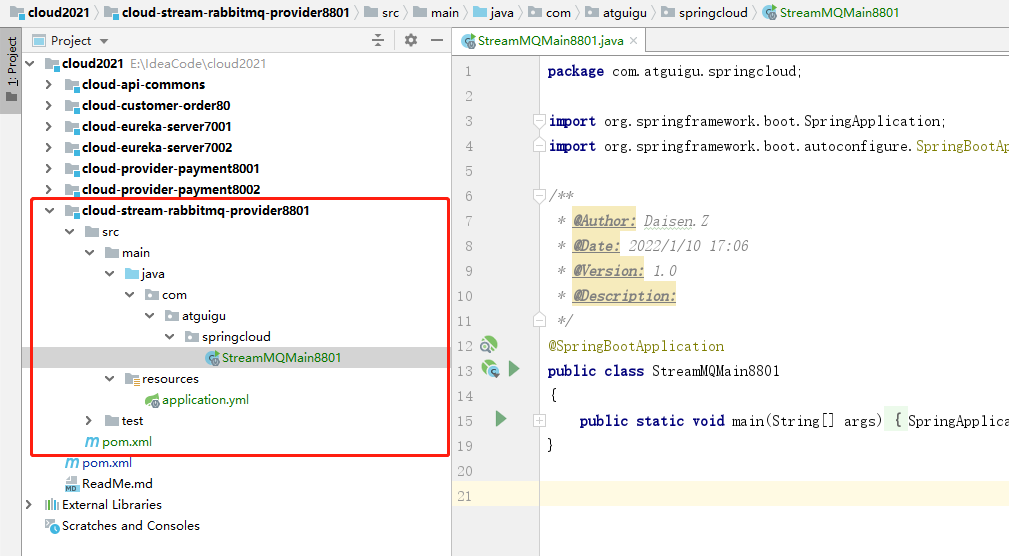Hide the Project panel with minimize dash

point(437,41)
